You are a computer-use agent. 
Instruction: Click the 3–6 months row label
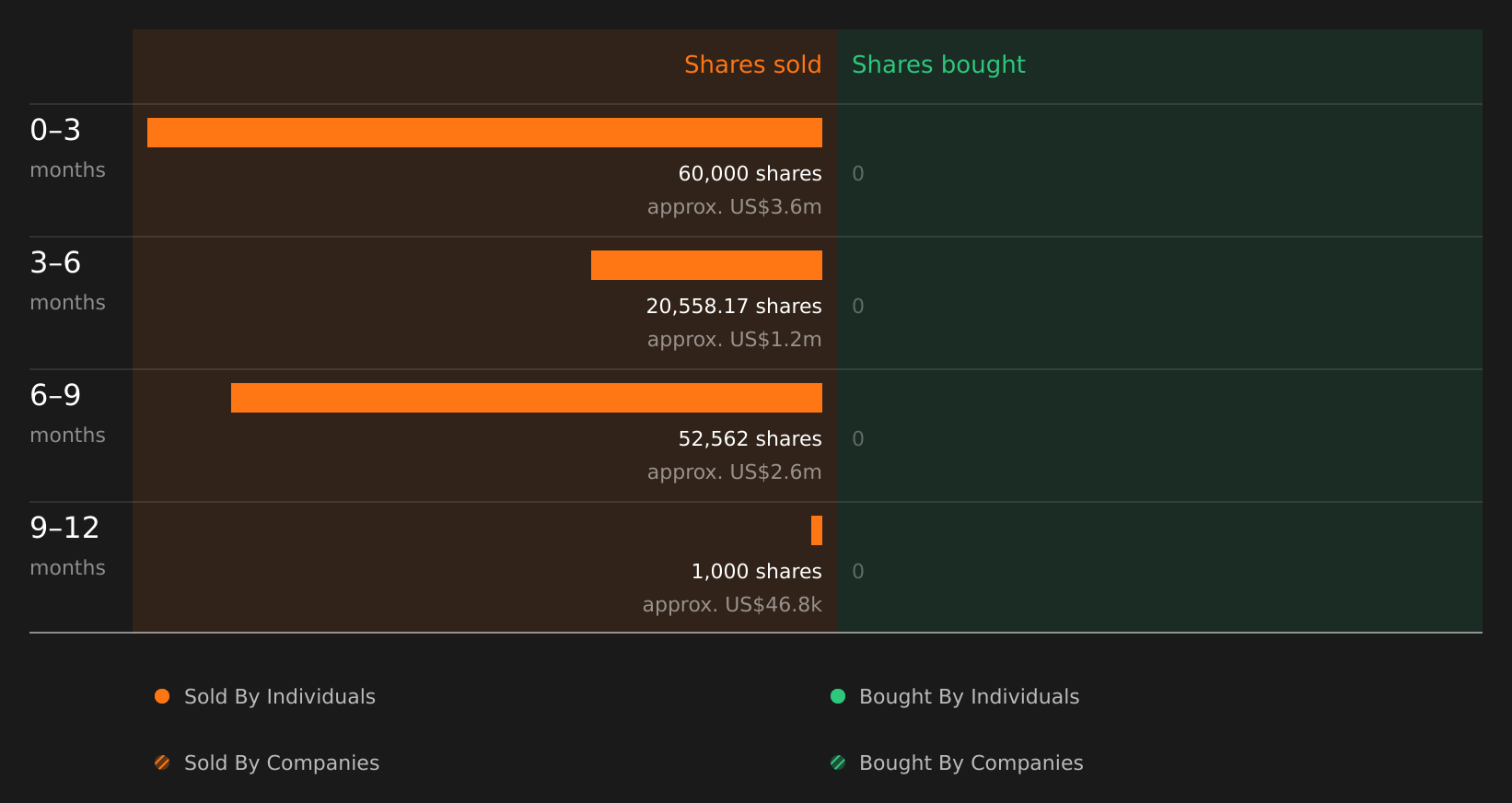67,280
